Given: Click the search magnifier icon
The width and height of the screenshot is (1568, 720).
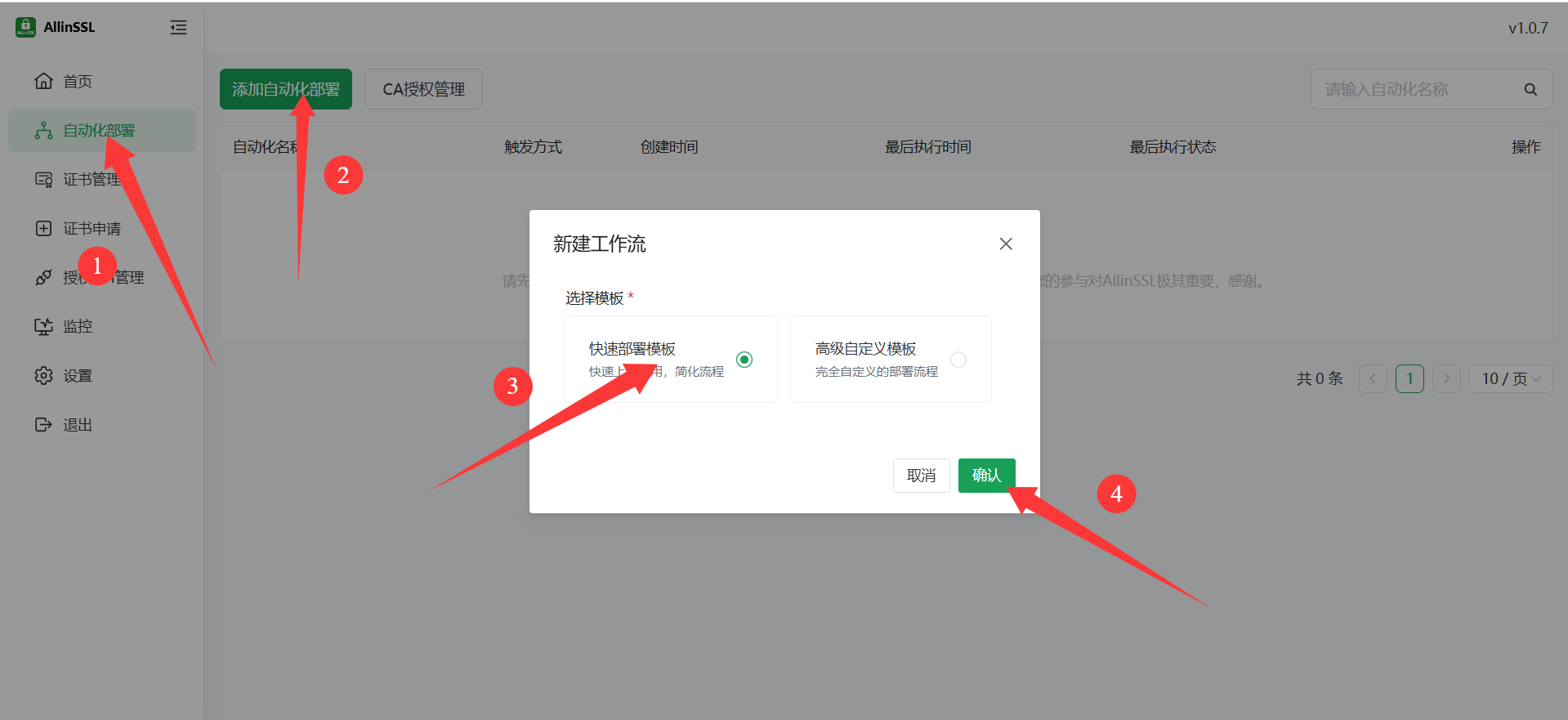Looking at the screenshot, I should point(1530,89).
